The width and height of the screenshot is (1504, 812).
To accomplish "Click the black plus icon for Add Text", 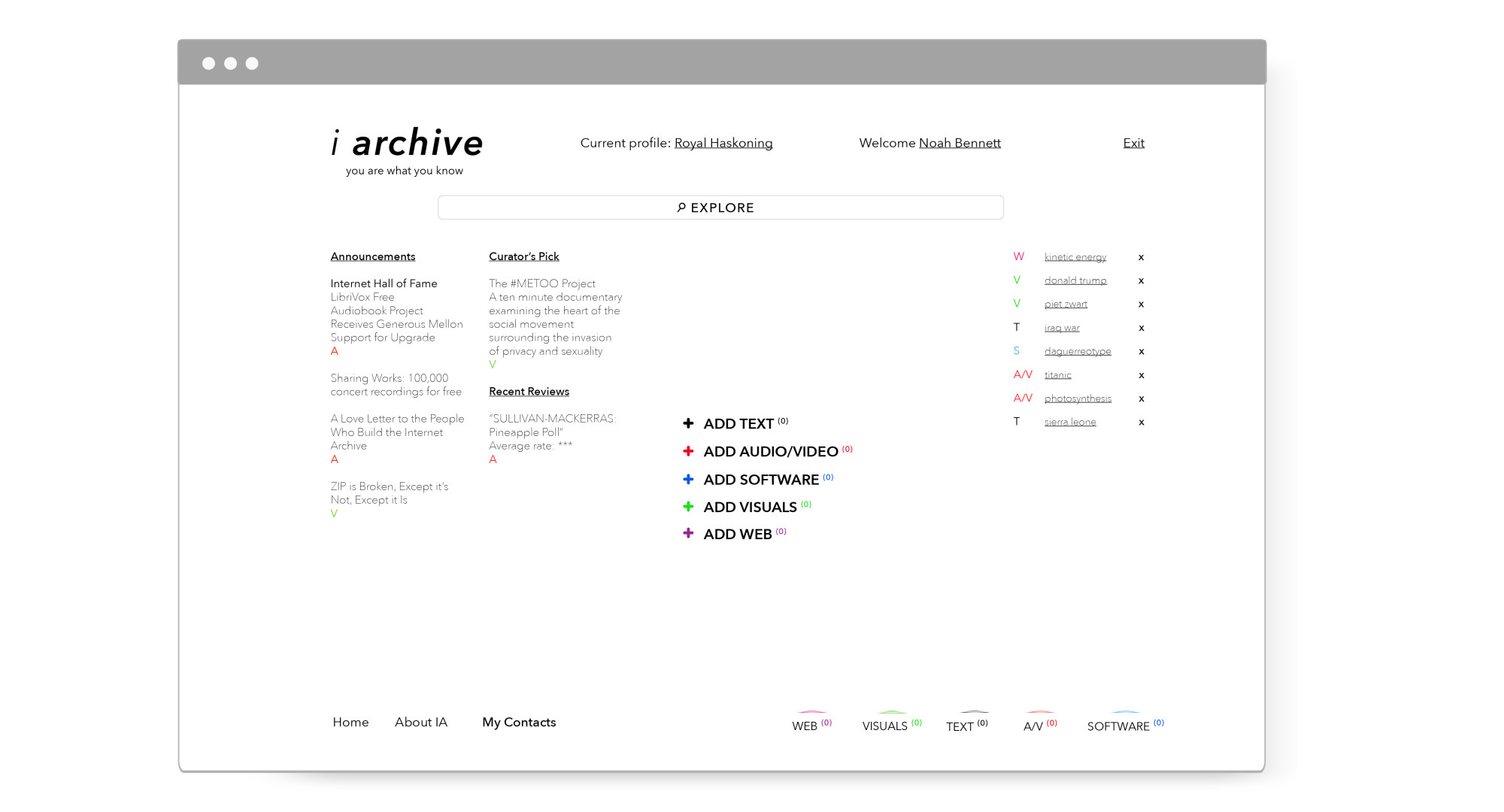I will coord(688,423).
